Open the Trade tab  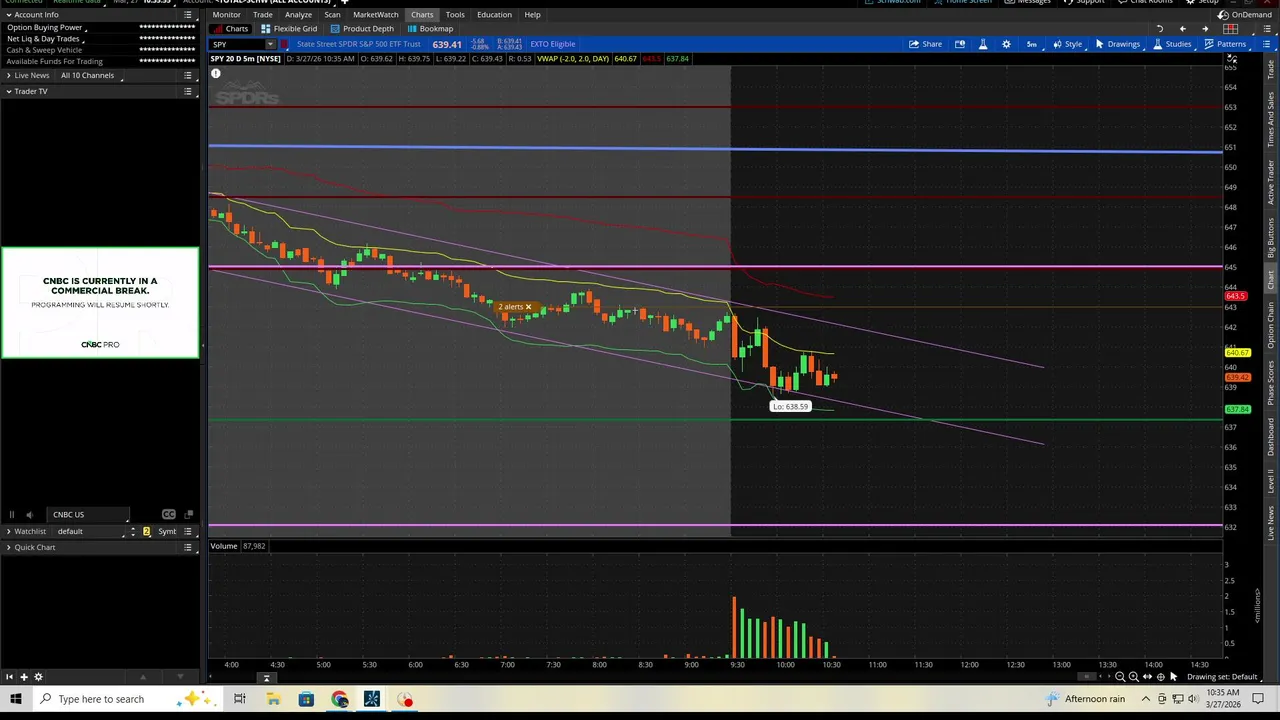[x=262, y=15]
